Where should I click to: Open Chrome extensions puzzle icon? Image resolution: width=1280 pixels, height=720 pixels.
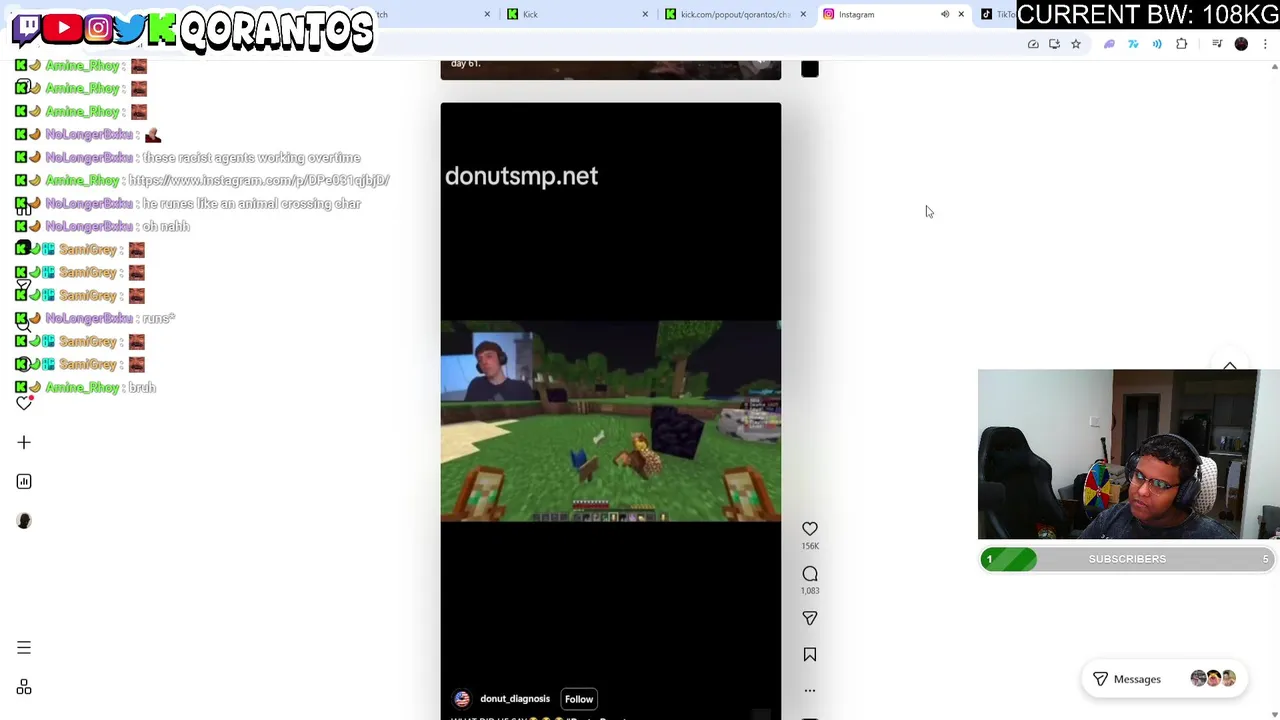(1182, 44)
